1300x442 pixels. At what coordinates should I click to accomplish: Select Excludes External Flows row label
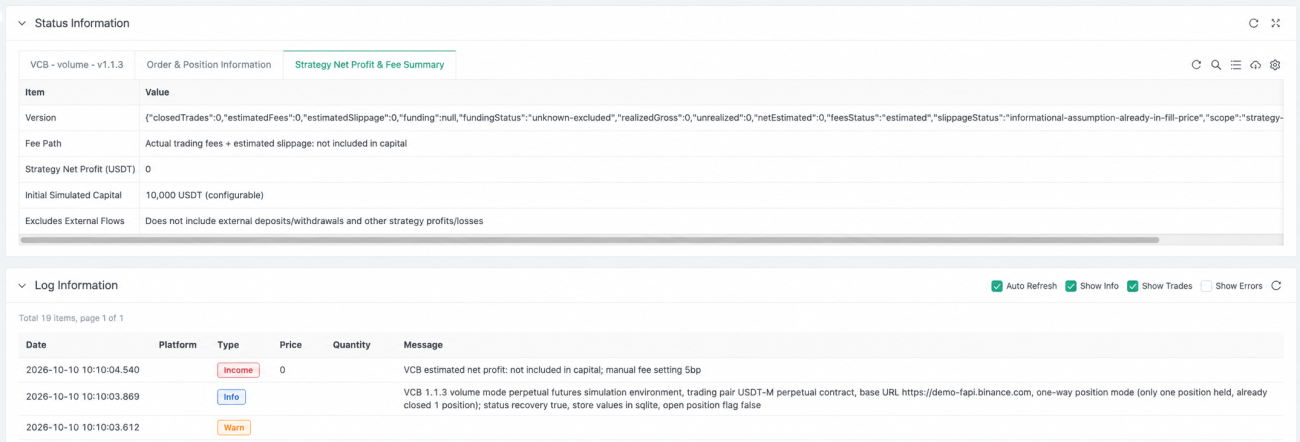pyautogui.click(x=73, y=221)
